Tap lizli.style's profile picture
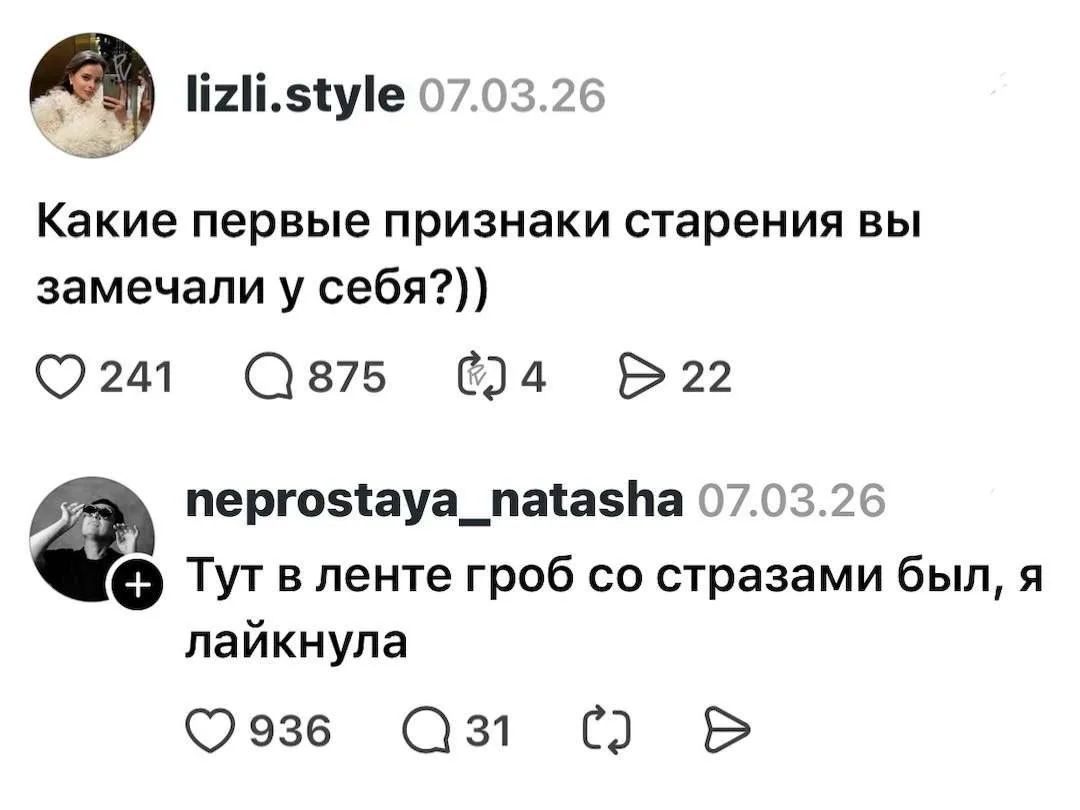Viewport: 1080px width, 810px height. pos(92,95)
